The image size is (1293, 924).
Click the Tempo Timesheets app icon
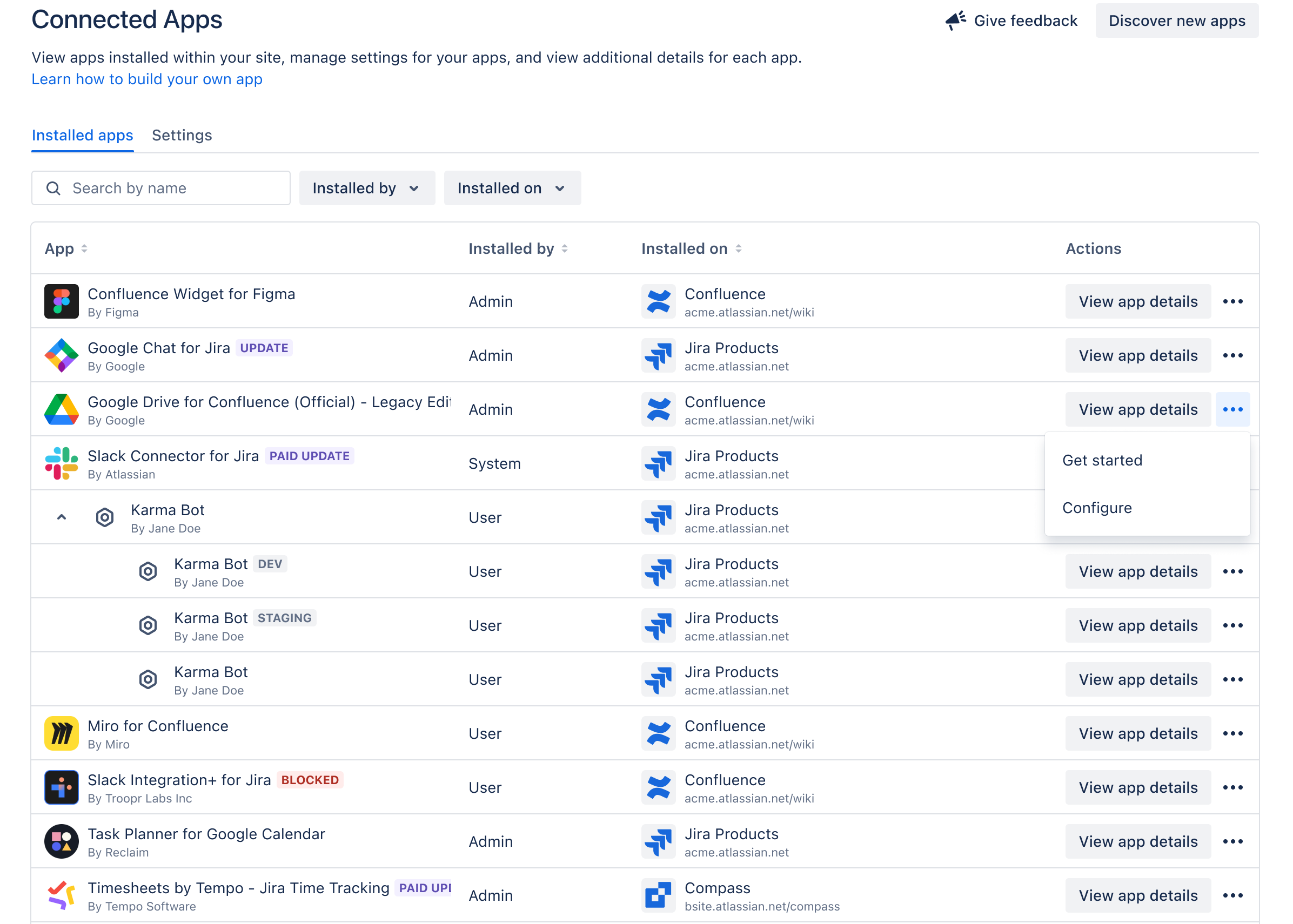click(62, 895)
